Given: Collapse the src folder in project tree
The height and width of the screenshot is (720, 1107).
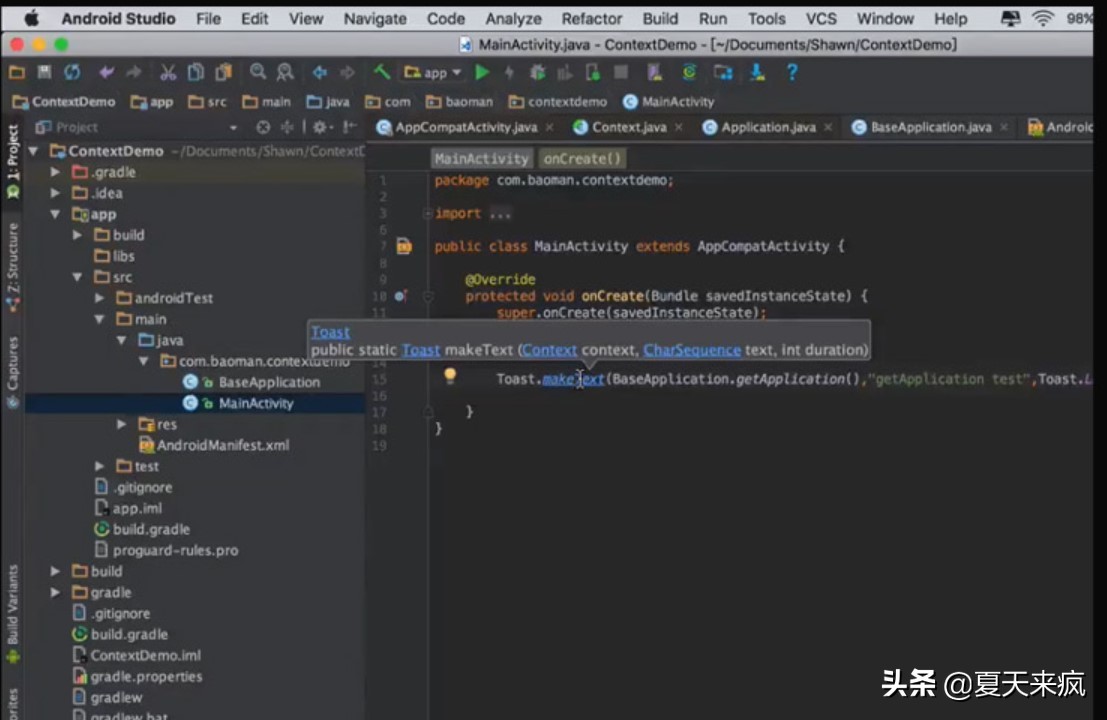Looking at the screenshot, I should pyautogui.click(x=78, y=277).
